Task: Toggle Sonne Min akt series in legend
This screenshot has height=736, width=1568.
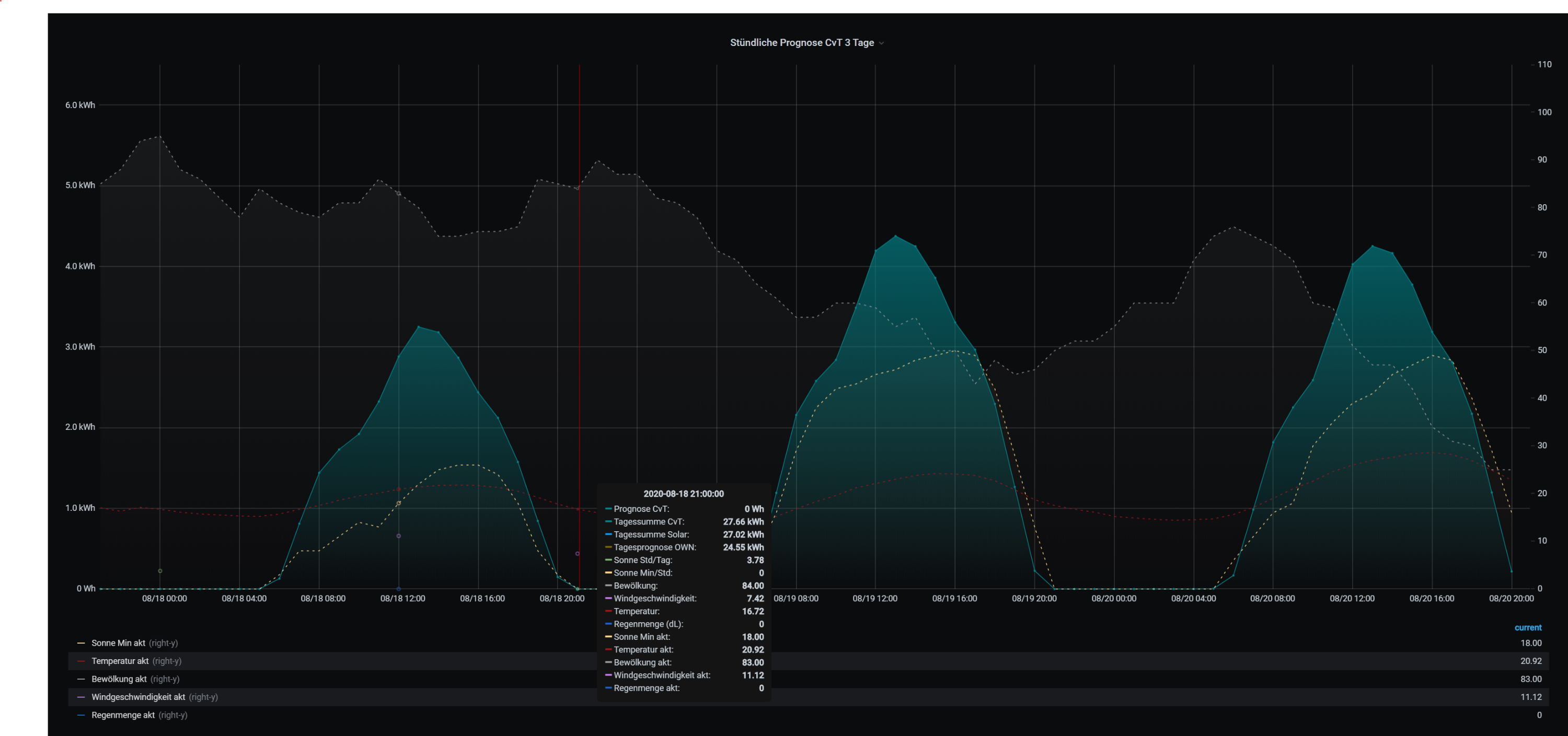Action: 118,643
